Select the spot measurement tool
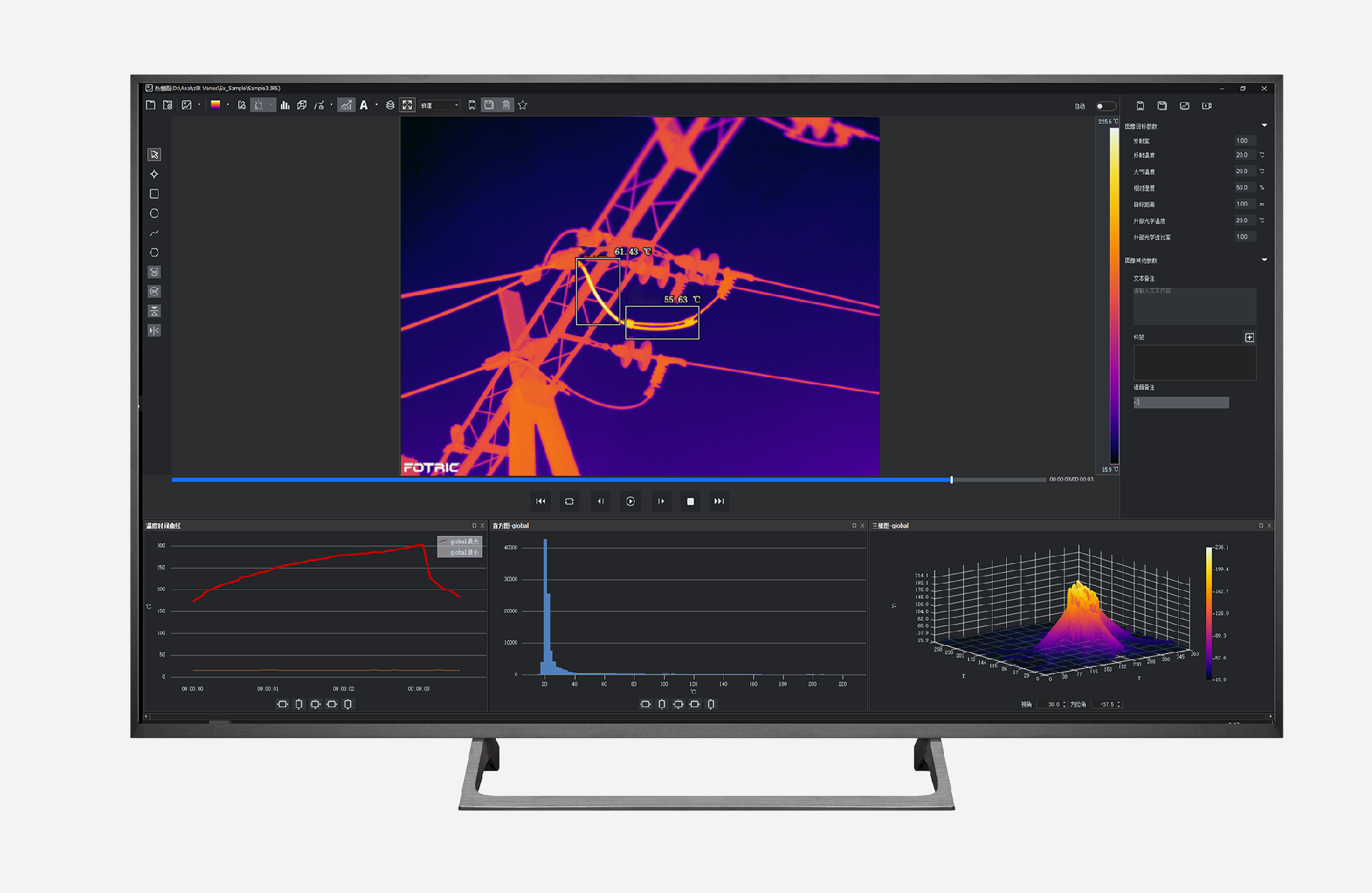This screenshot has width=1372, height=893. click(x=154, y=174)
